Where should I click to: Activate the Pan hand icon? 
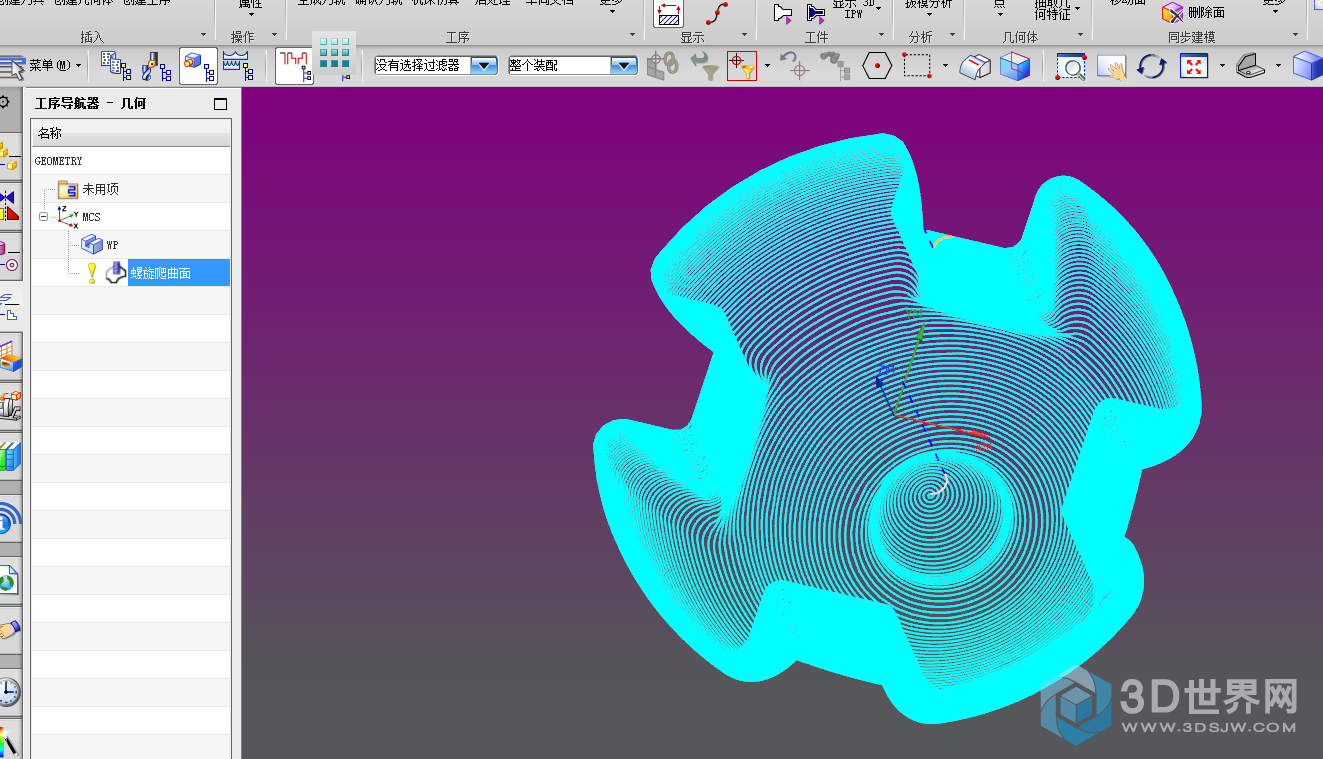point(1112,67)
